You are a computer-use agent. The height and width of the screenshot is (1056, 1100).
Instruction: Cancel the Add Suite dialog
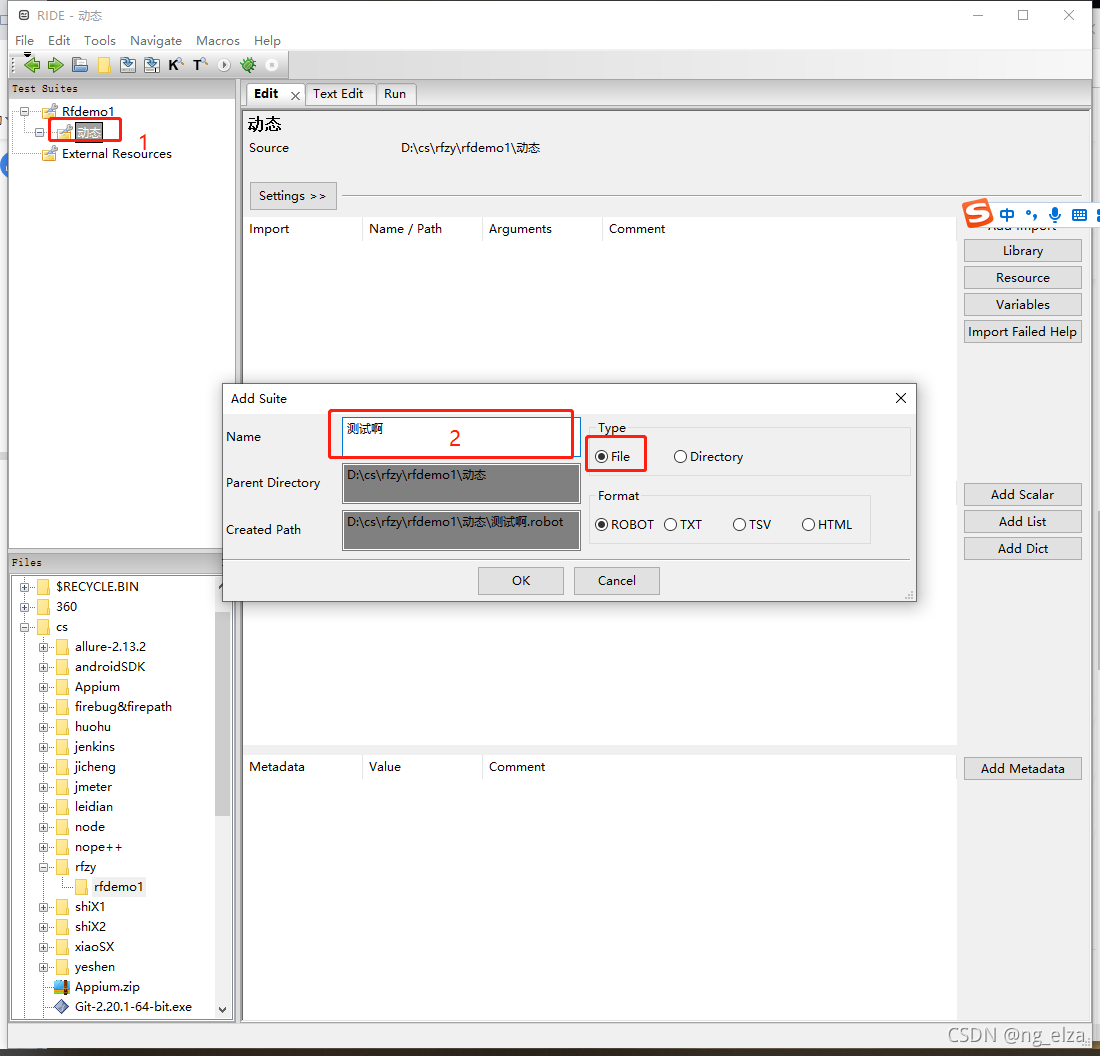click(617, 581)
